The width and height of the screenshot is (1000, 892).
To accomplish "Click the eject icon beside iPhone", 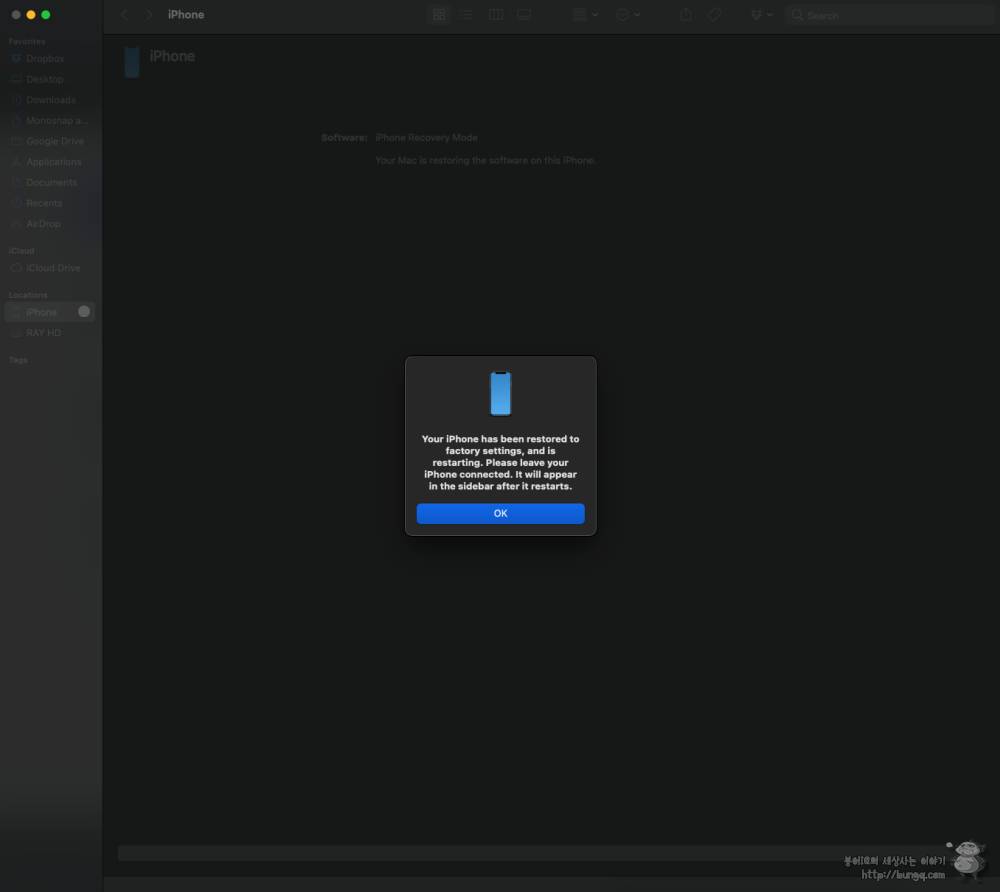I will 84,312.
